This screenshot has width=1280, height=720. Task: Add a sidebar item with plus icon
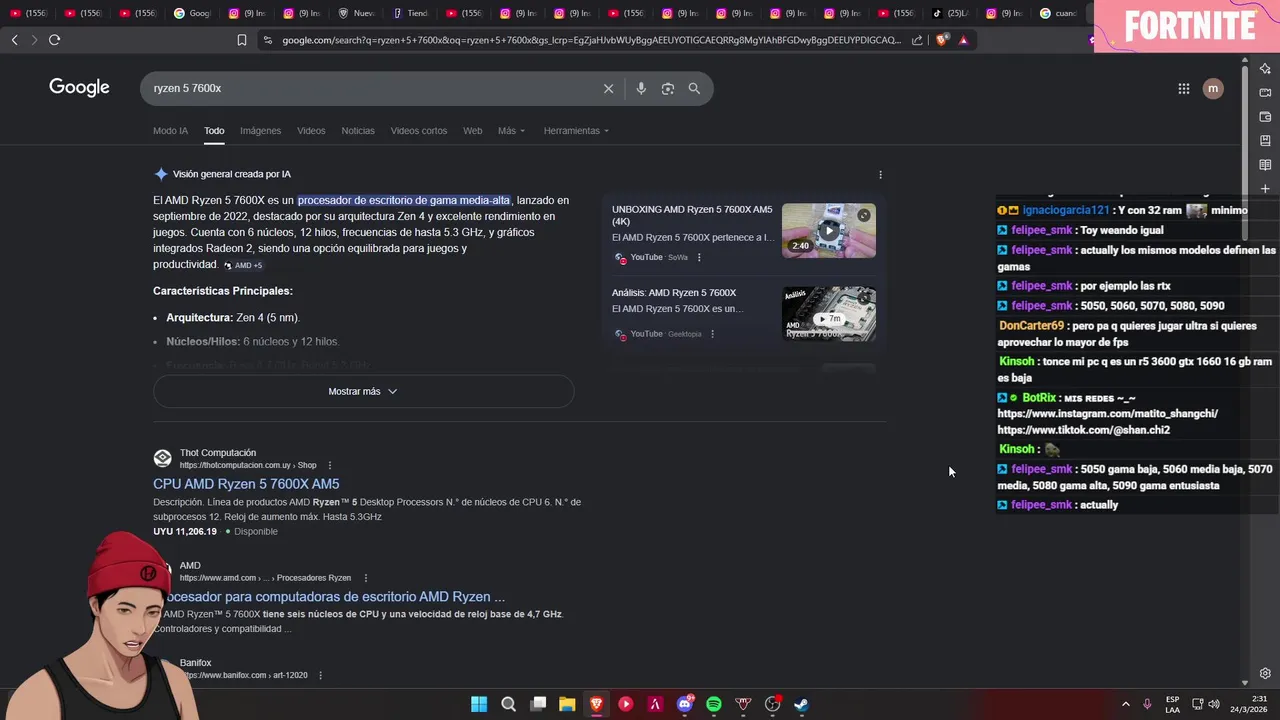(1265, 188)
